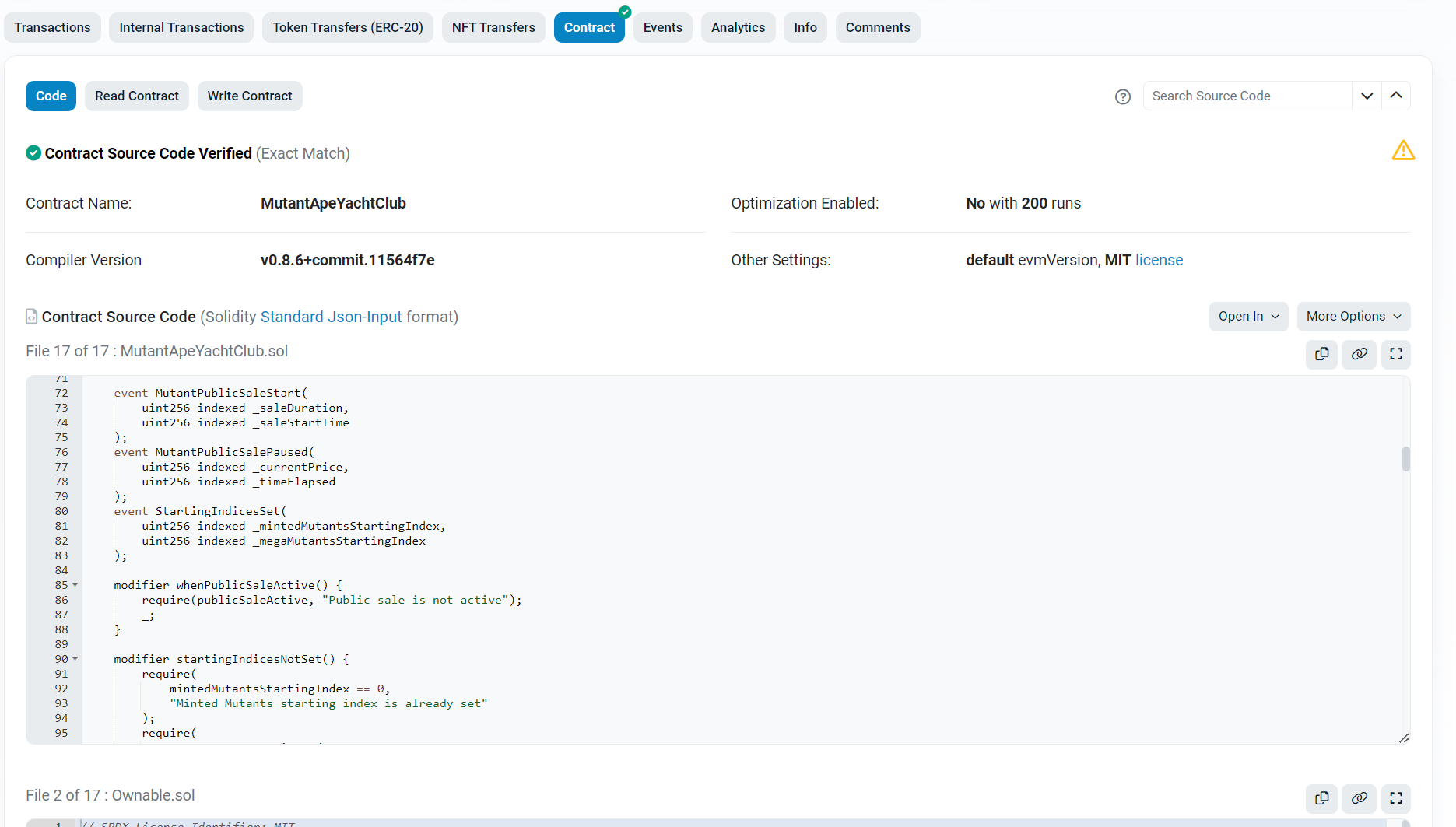Click the event MutantPublicSalePaused code line
Viewport: 1456px width, 827px height.
(x=214, y=452)
